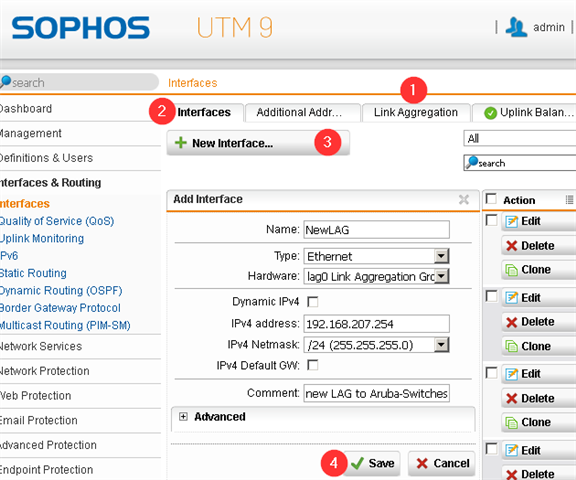
Task: Tick the second interface row checkbox
Action: pyautogui.click(x=491, y=296)
